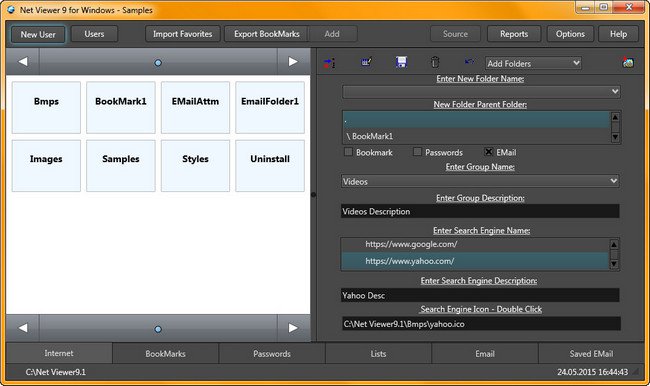Click the C:\Net Viewer9.1 path in the status bar

[x=56, y=372]
